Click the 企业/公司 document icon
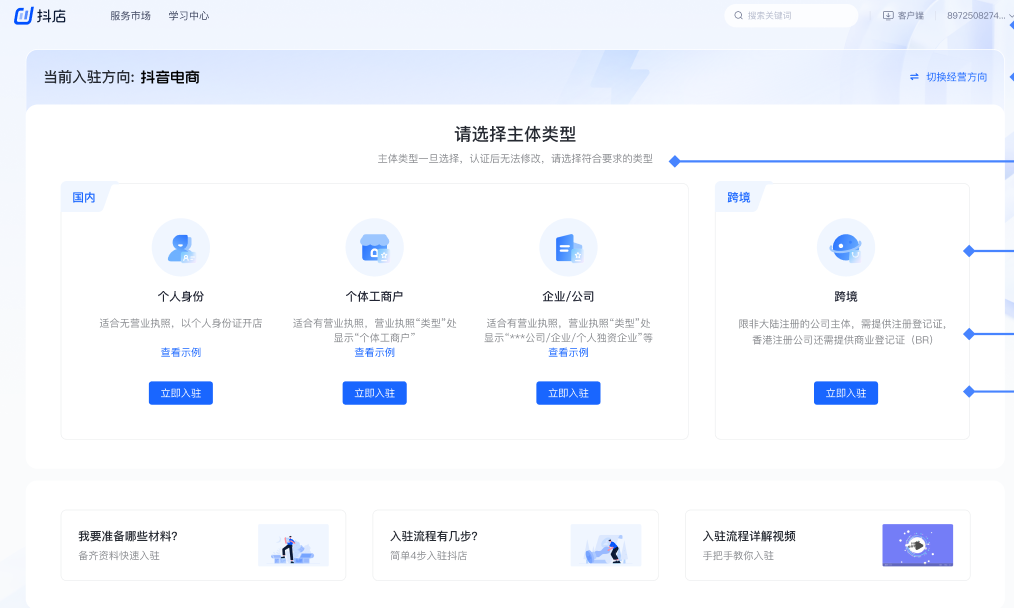This screenshot has height=608, width=1014. pos(568,248)
